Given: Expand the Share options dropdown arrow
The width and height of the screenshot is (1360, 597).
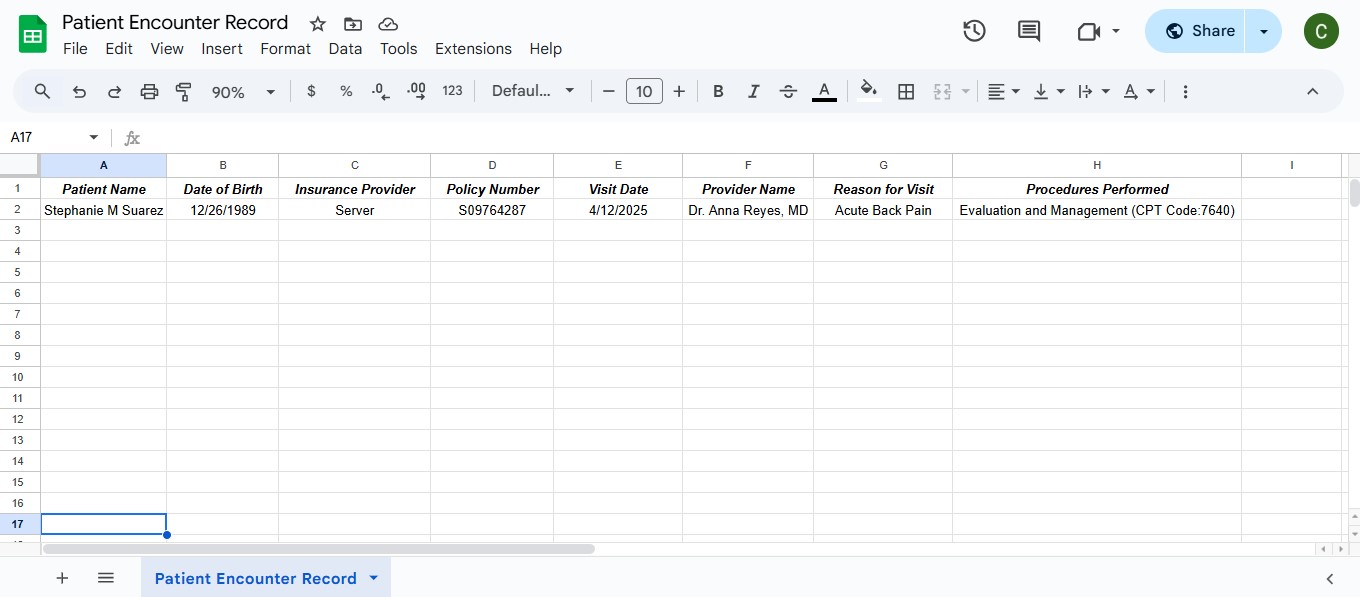Looking at the screenshot, I should tap(1264, 31).
